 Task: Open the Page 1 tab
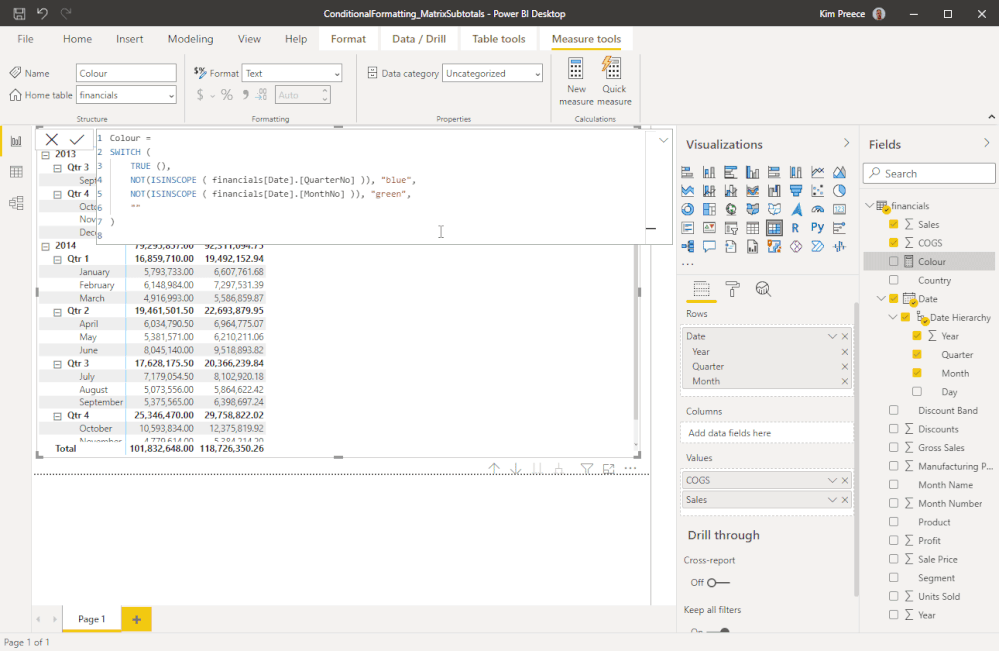(x=91, y=619)
